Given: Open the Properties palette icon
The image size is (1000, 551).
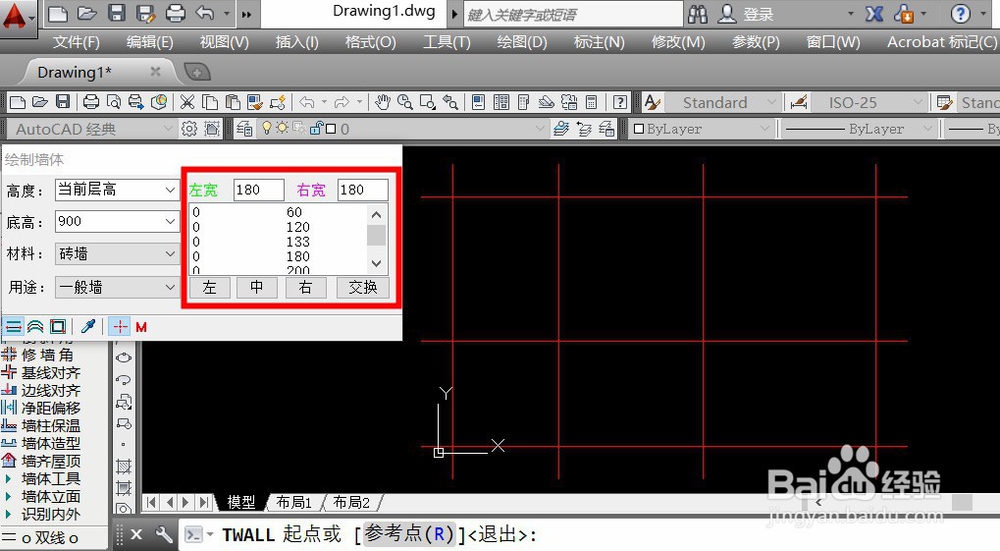Looking at the screenshot, I should [x=478, y=102].
